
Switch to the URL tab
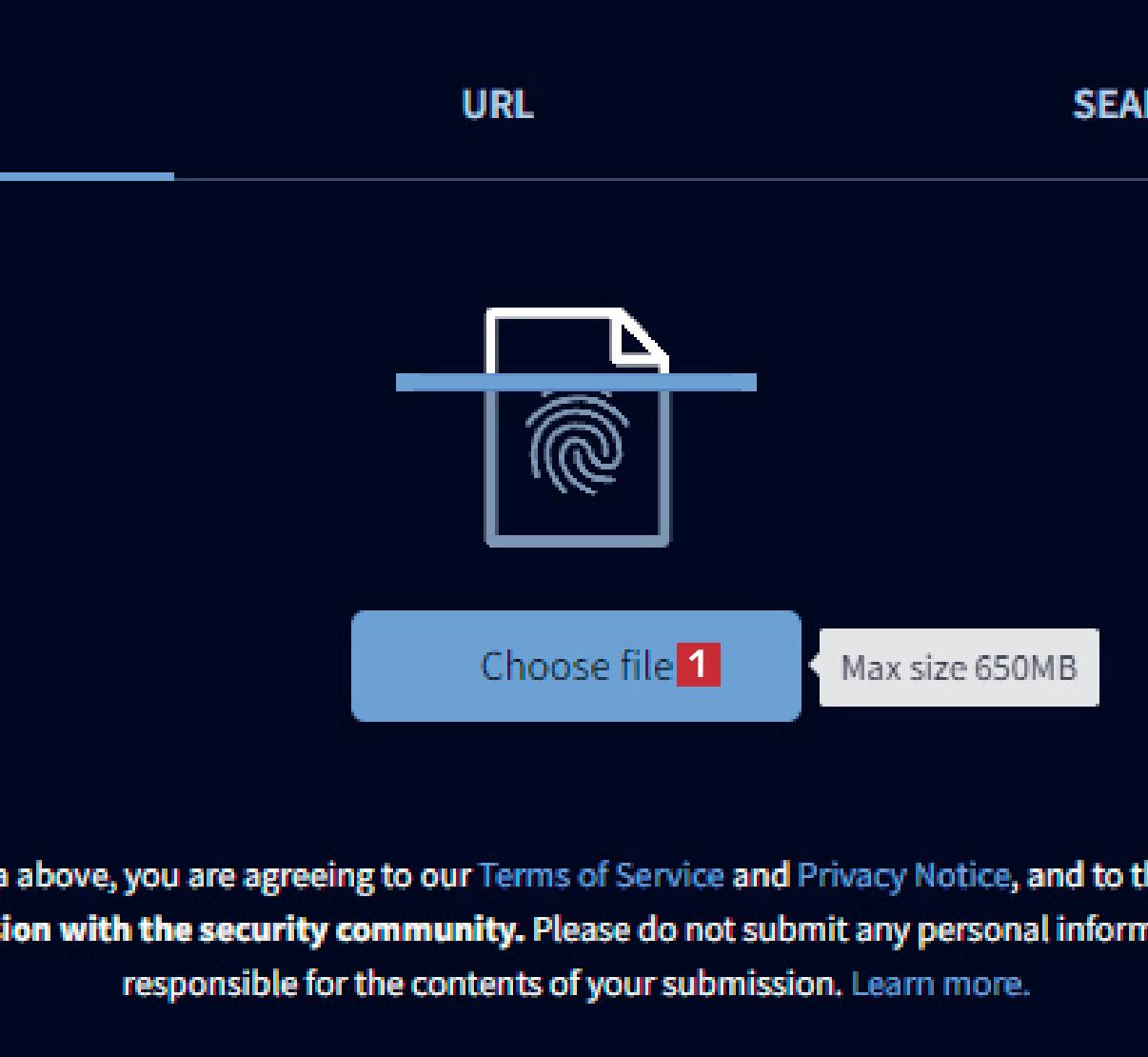498,105
